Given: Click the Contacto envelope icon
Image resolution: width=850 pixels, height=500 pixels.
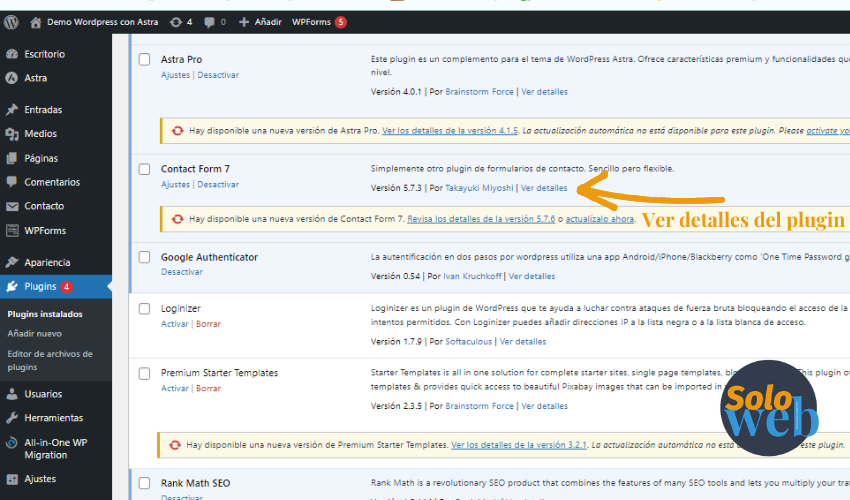Looking at the screenshot, I should click(x=12, y=206).
